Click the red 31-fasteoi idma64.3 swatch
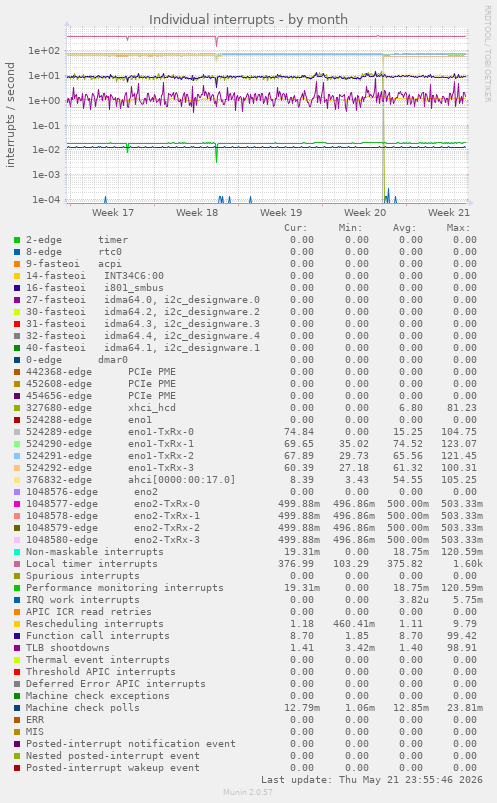Image resolution: width=497 pixels, height=803 pixels. click(x=17, y=324)
